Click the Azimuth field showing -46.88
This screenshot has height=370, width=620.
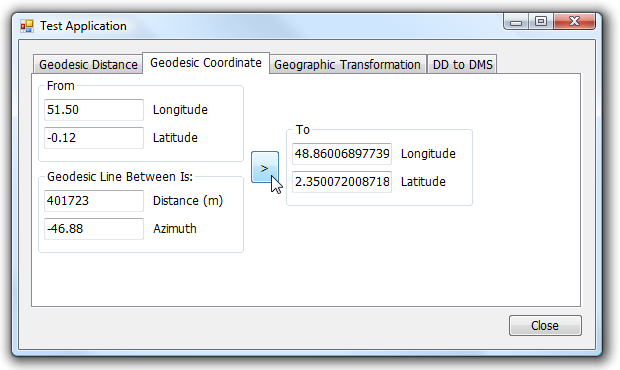tap(94, 229)
